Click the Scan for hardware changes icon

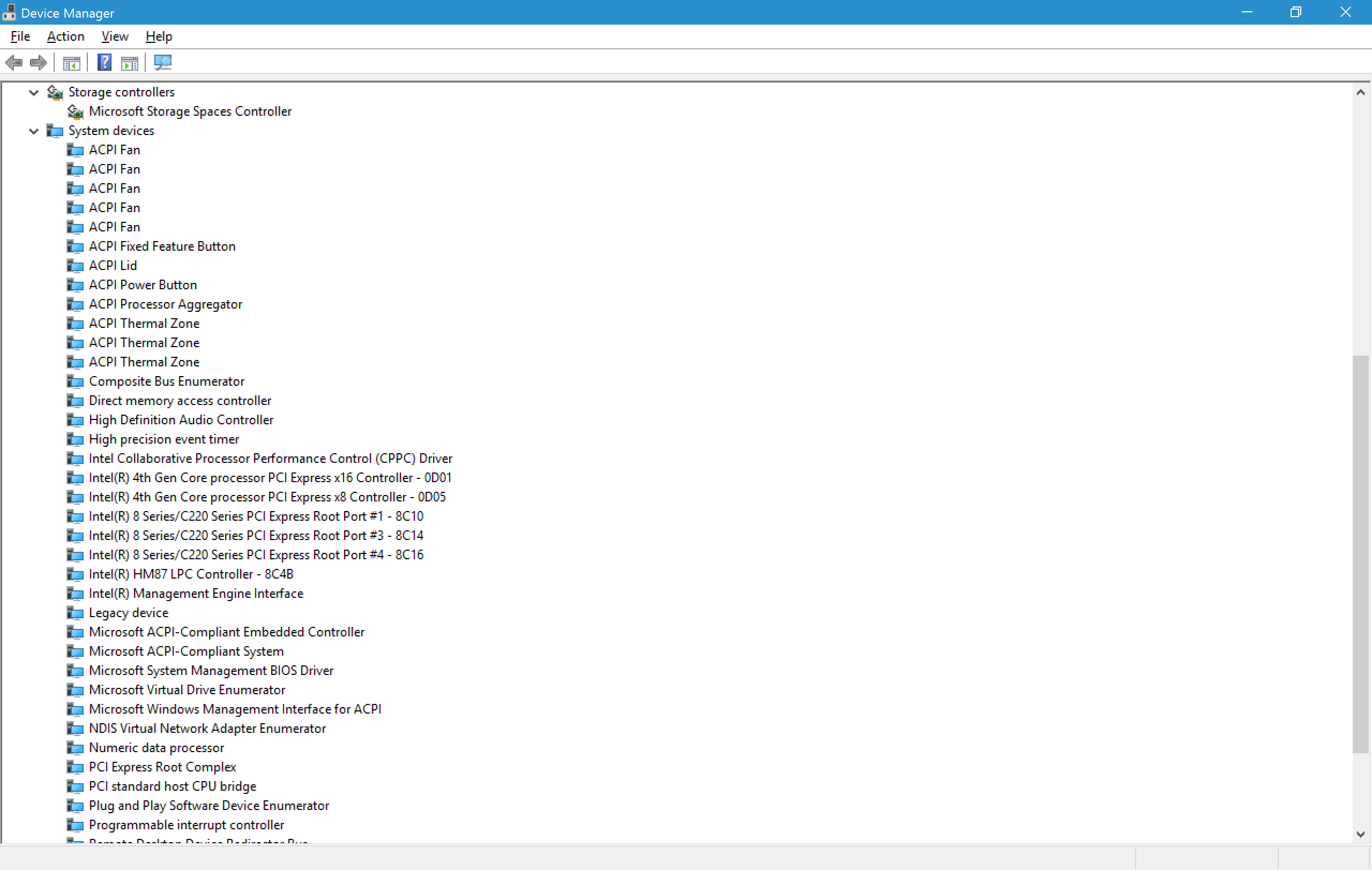coord(163,62)
